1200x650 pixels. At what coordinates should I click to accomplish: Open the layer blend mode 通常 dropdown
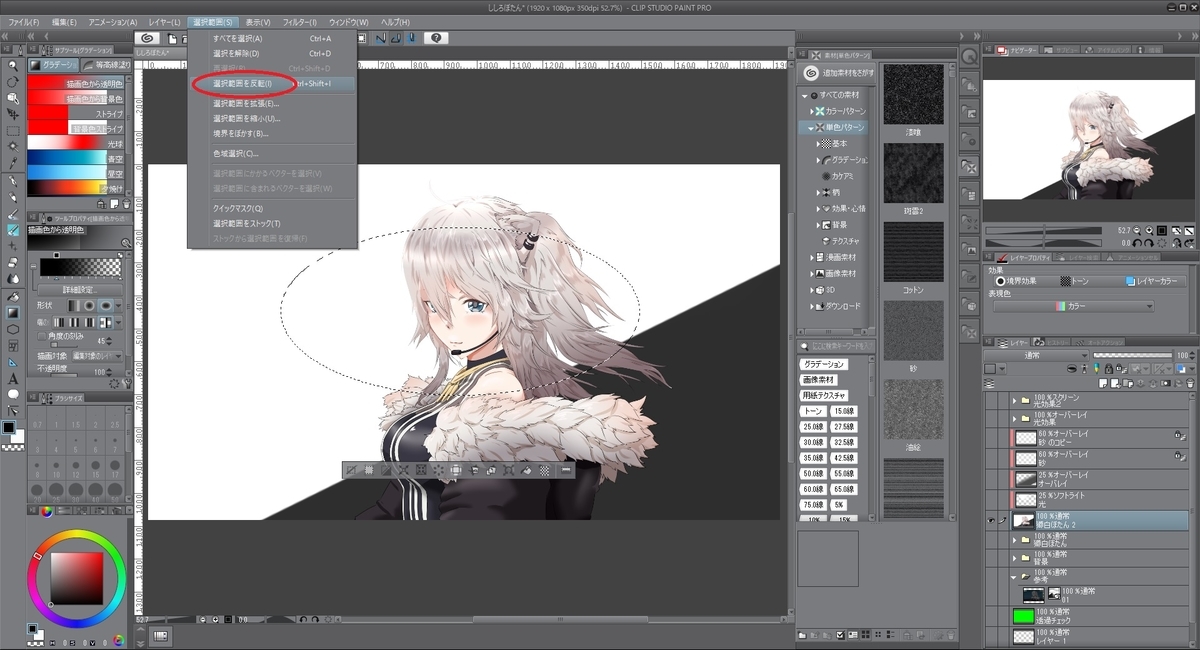(x=1036, y=355)
